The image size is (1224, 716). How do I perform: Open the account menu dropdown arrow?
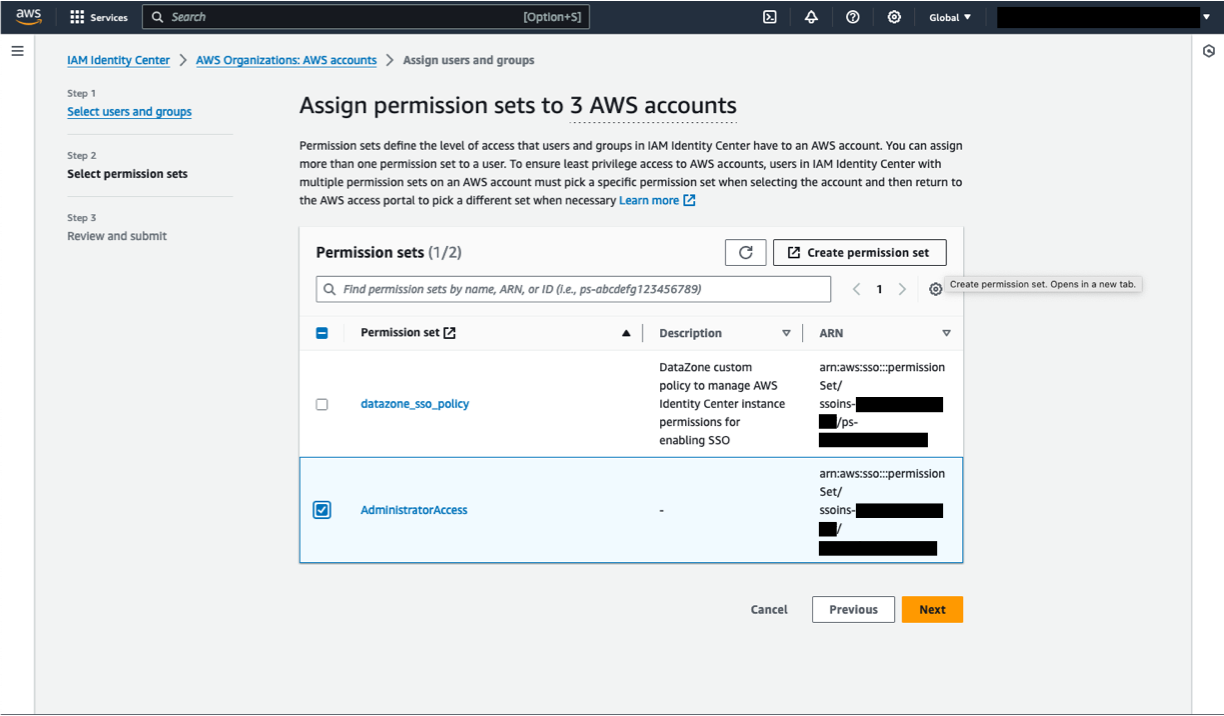[x=1206, y=17]
